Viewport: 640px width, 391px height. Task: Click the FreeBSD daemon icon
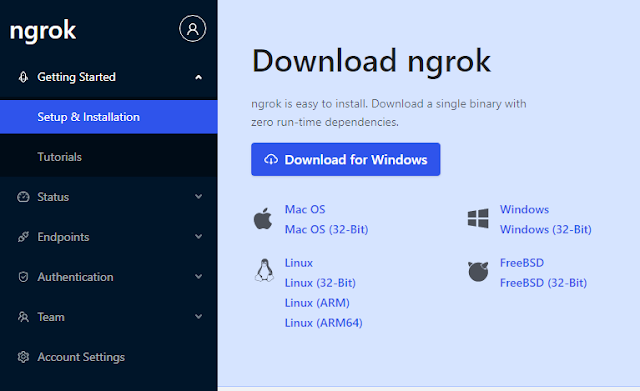478,271
